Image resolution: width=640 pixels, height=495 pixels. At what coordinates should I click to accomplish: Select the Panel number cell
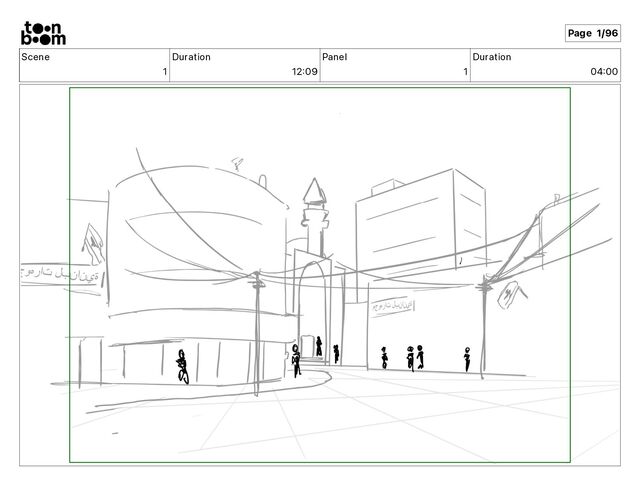pos(395,65)
